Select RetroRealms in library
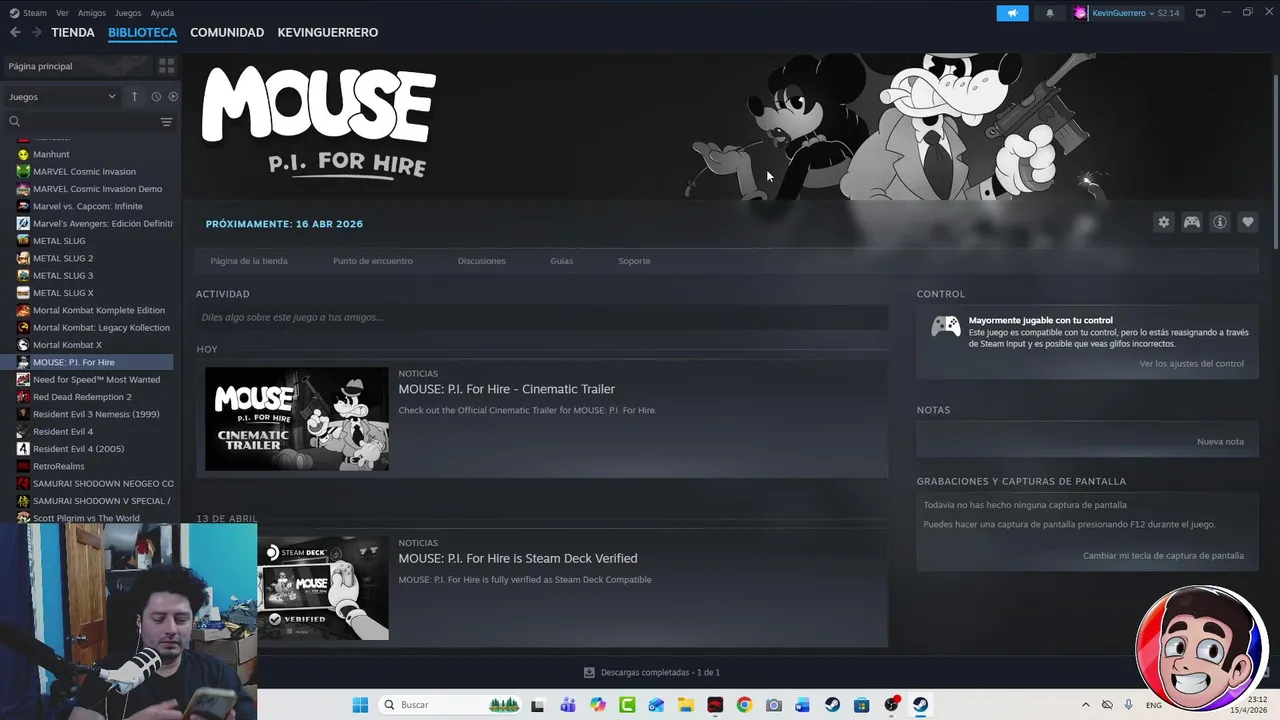The height and width of the screenshot is (720, 1280). tap(58, 466)
